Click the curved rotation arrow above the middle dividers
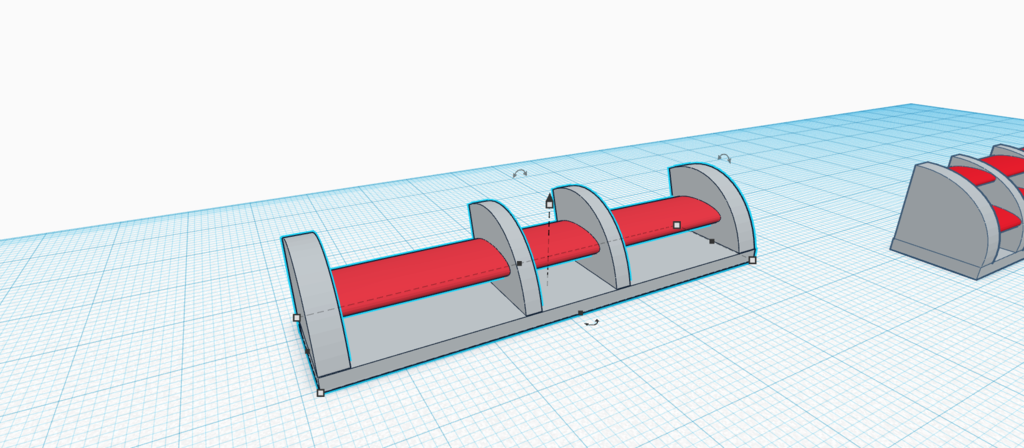 click(x=520, y=173)
